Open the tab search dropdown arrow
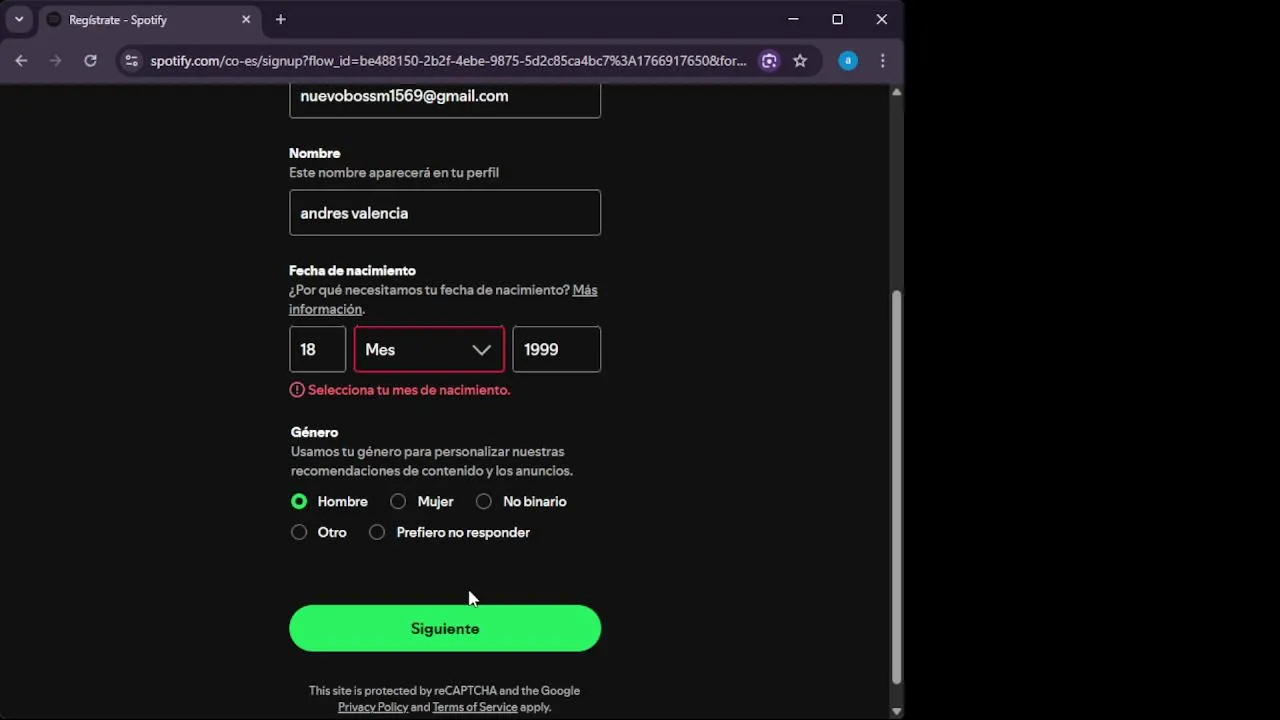This screenshot has width=1280, height=720. [x=18, y=19]
